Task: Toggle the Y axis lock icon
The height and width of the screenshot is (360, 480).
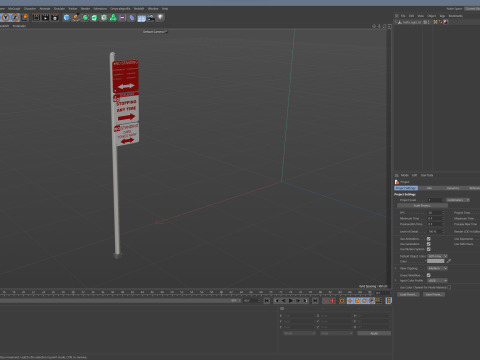Action: (6, 18)
